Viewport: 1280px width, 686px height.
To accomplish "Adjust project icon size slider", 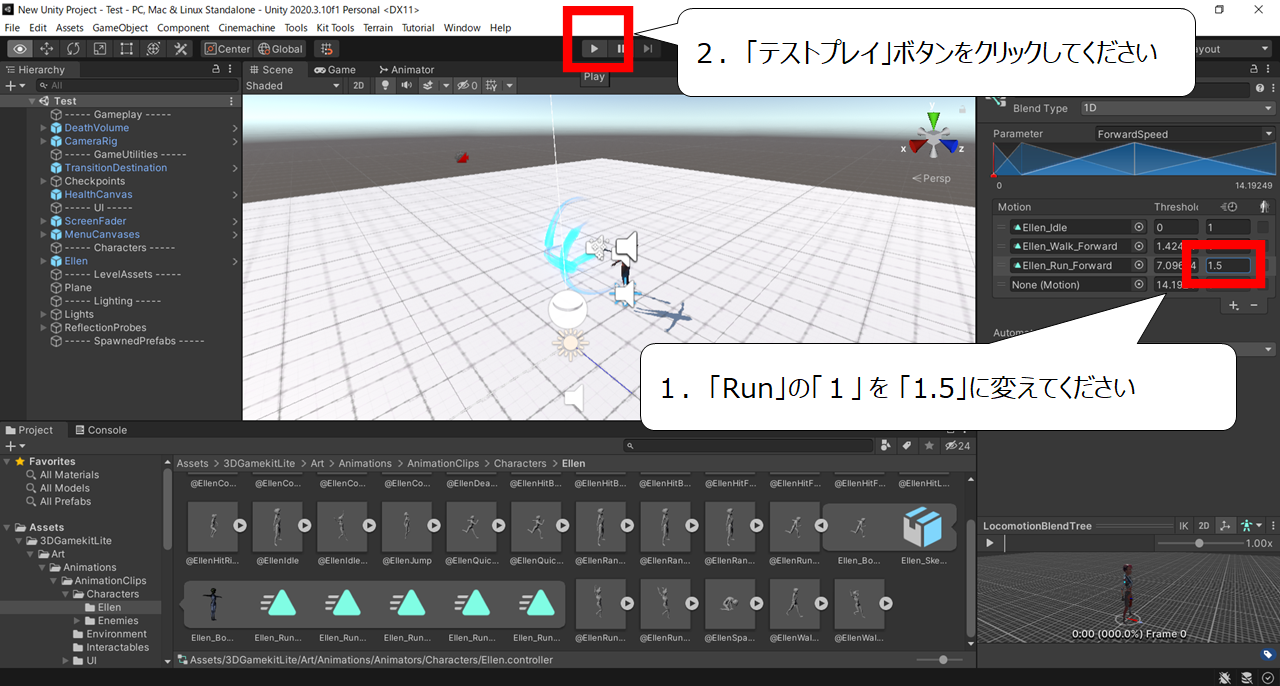I will [x=944, y=660].
